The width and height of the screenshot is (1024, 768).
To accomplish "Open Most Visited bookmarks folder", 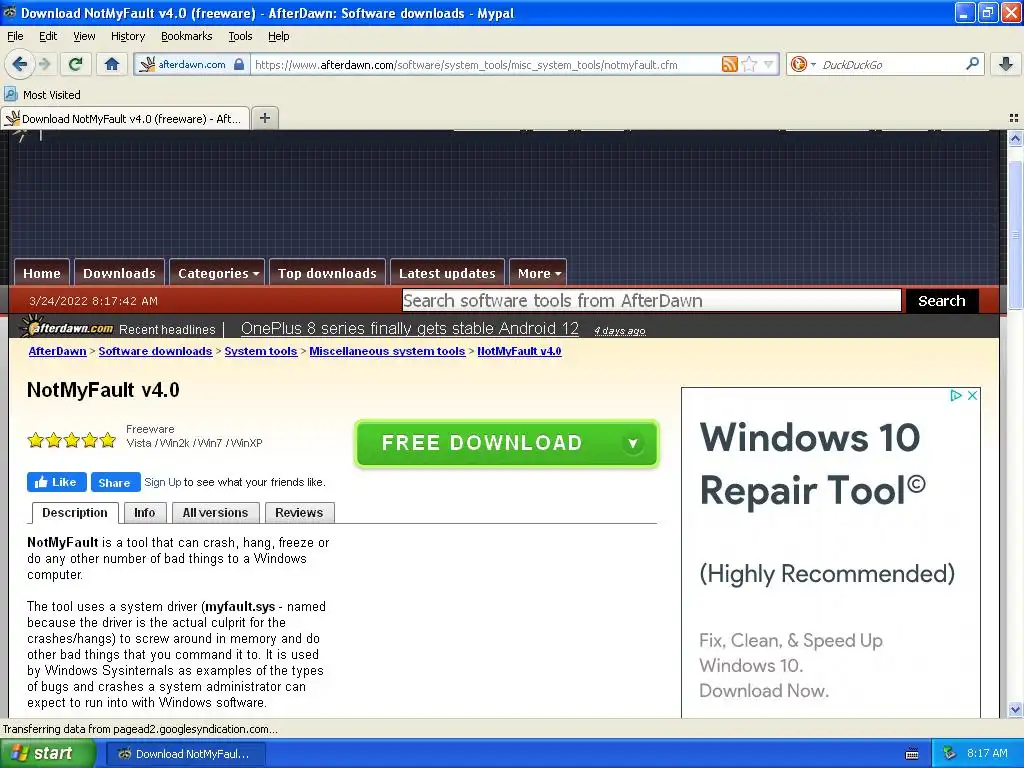I will click(x=43, y=95).
